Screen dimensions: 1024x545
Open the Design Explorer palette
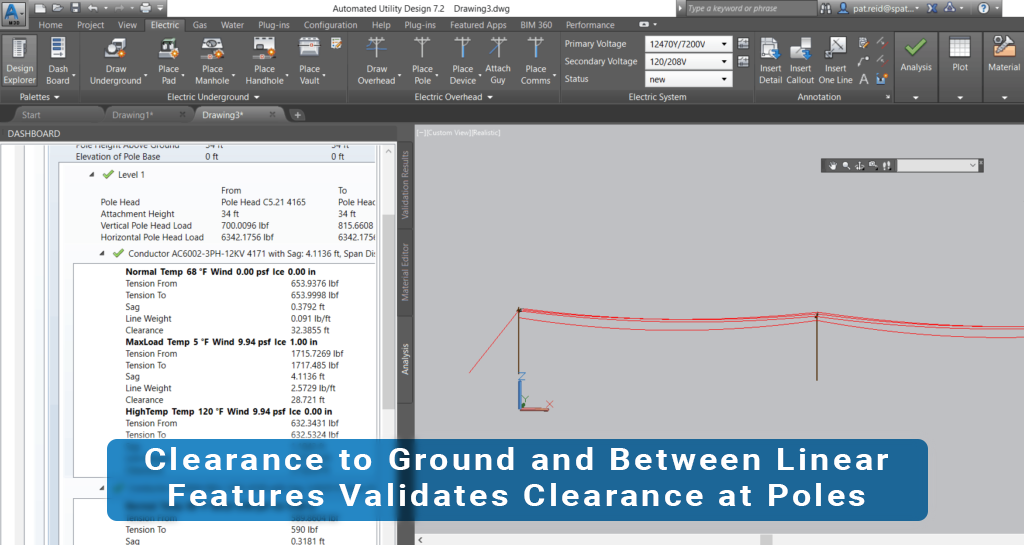(20, 61)
